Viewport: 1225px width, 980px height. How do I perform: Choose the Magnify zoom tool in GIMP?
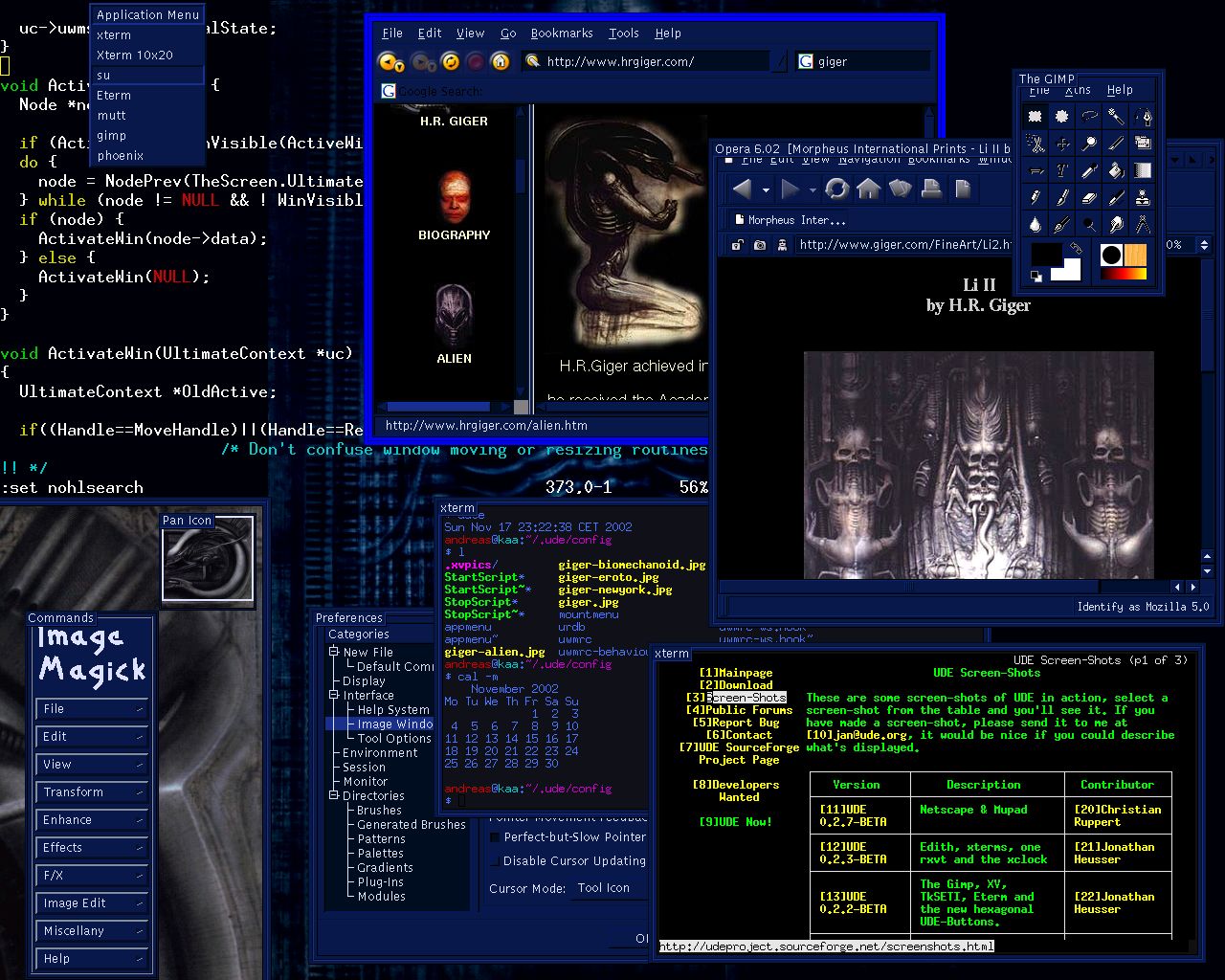pos(1089,144)
